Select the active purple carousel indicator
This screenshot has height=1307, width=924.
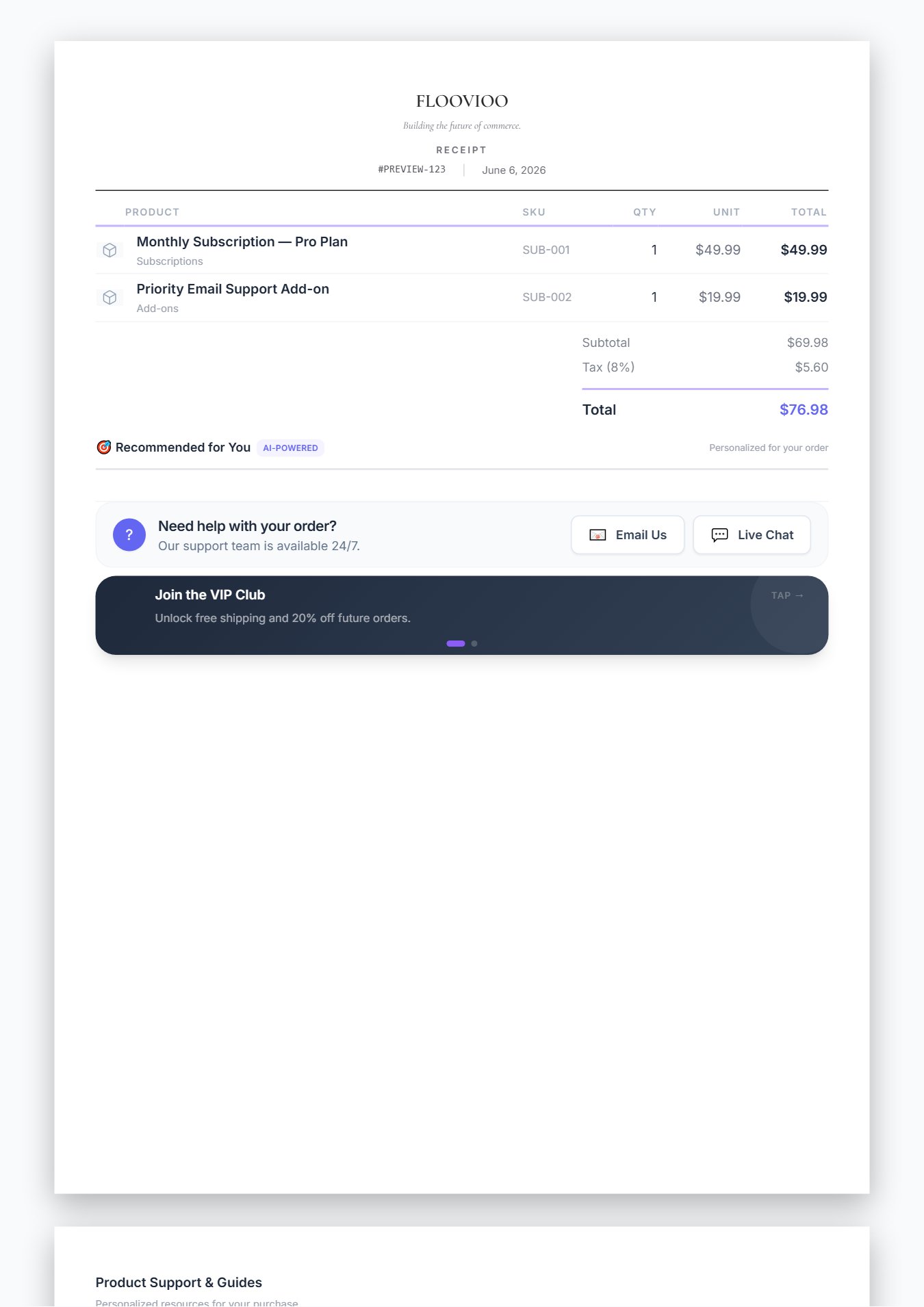pyautogui.click(x=456, y=644)
